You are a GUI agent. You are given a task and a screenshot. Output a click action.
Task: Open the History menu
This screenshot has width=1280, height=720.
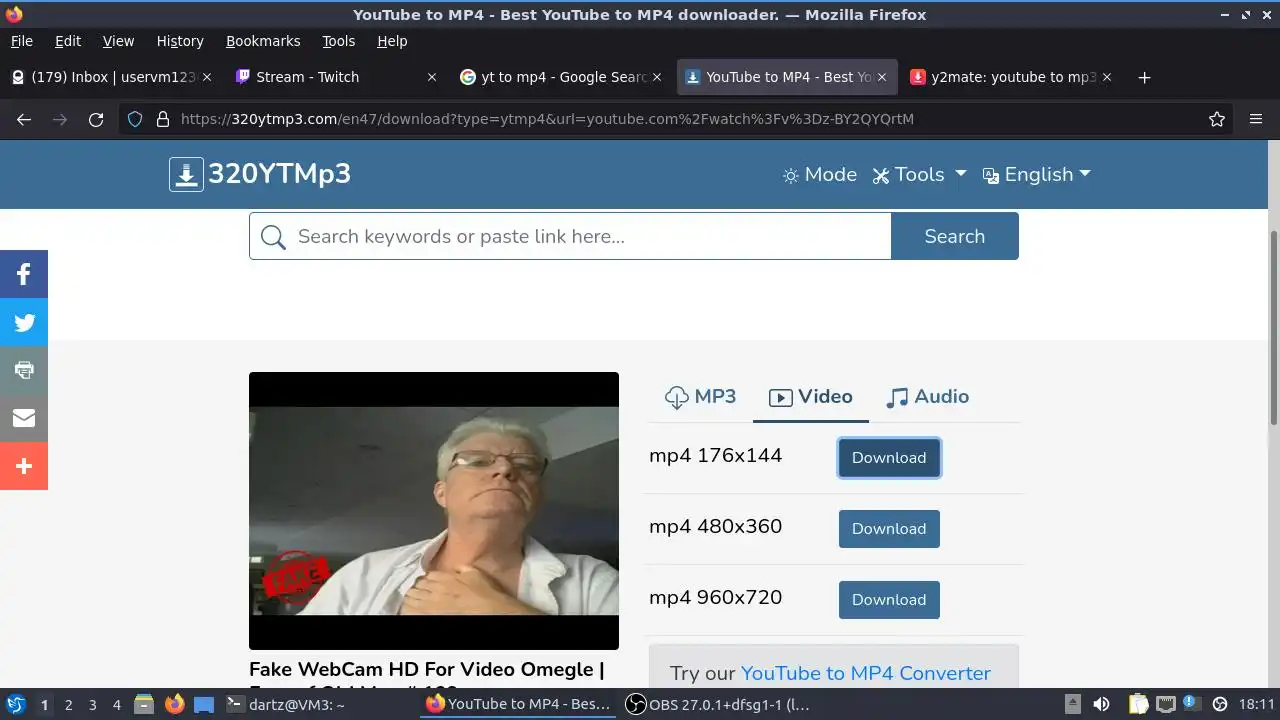[x=180, y=41]
